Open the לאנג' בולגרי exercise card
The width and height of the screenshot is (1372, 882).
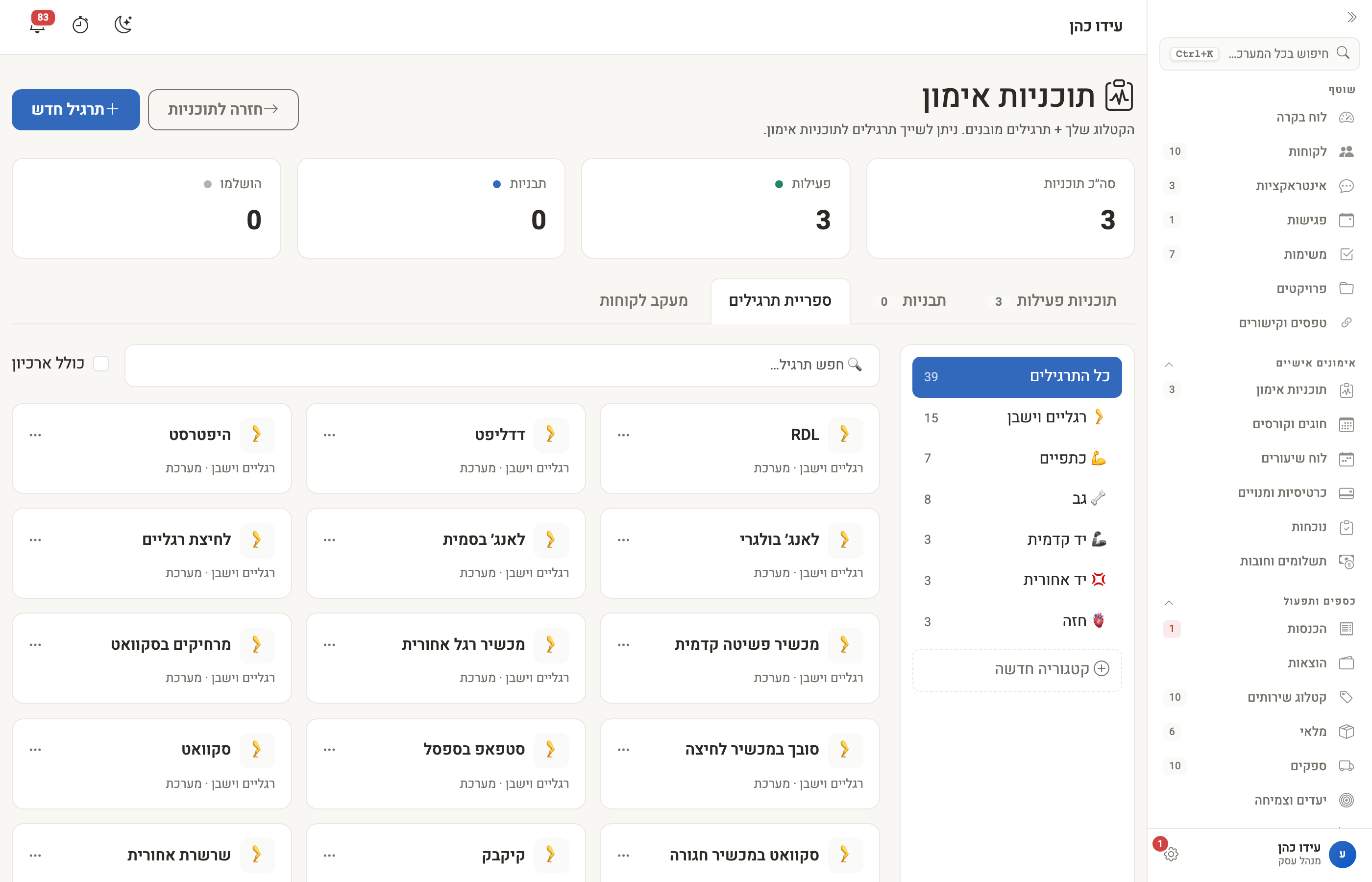pos(739,553)
